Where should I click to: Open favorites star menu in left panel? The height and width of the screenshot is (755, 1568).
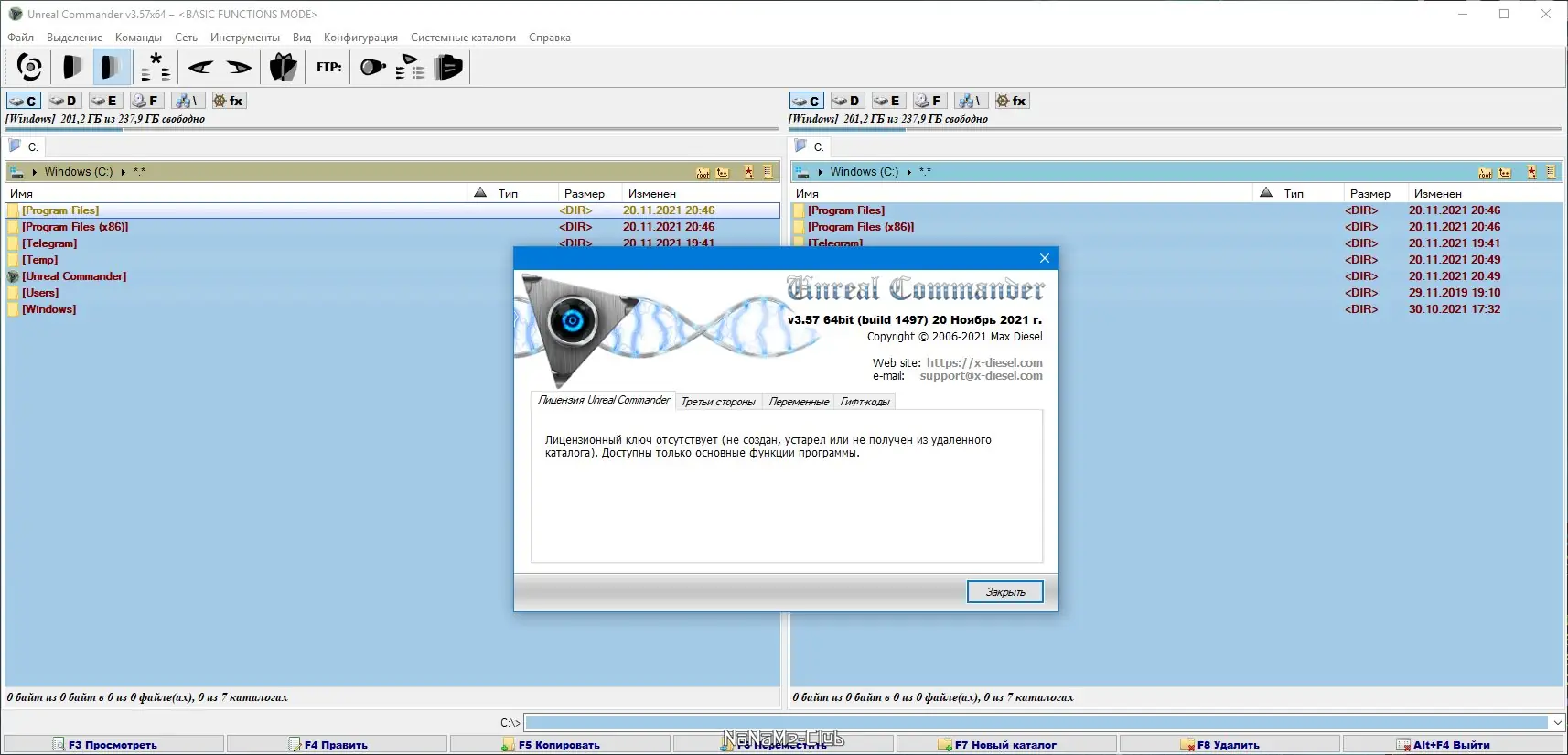coord(748,172)
